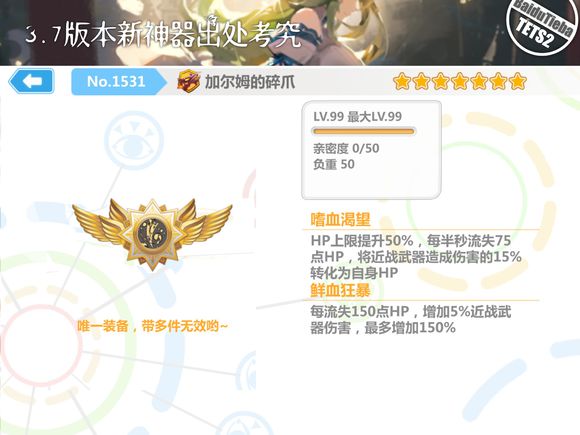Select the No.1531 item number tag

click(x=118, y=82)
